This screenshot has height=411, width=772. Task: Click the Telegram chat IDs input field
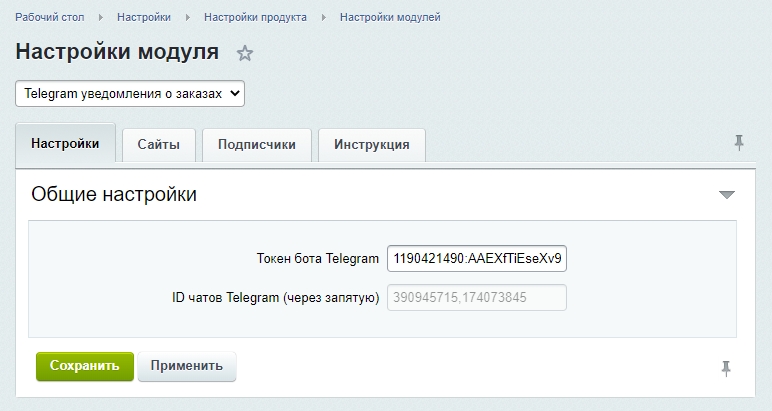point(476,298)
